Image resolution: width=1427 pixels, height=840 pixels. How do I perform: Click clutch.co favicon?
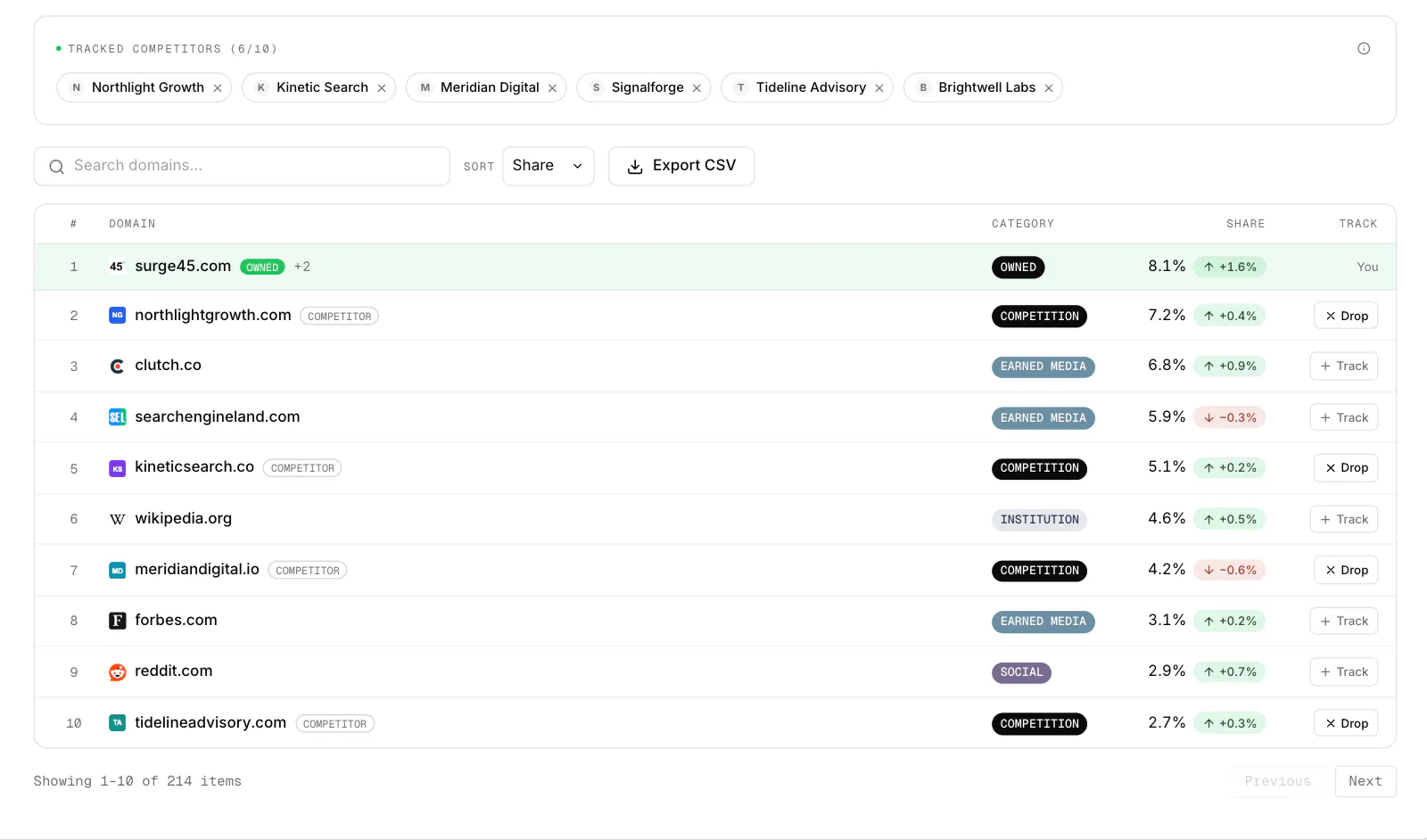coord(117,366)
